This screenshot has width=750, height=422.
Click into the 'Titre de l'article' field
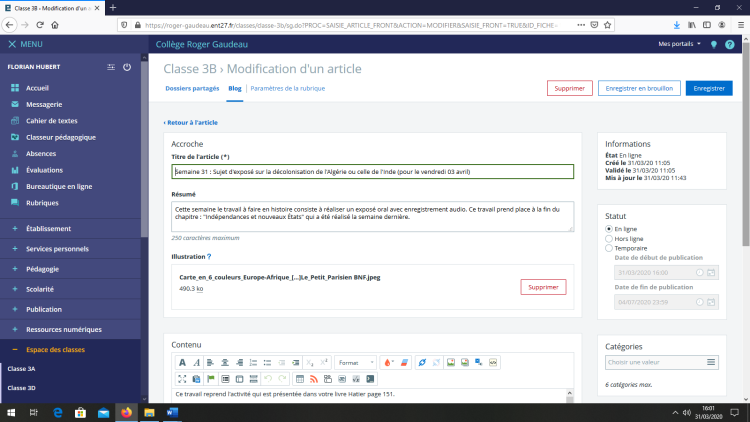click(372, 171)
